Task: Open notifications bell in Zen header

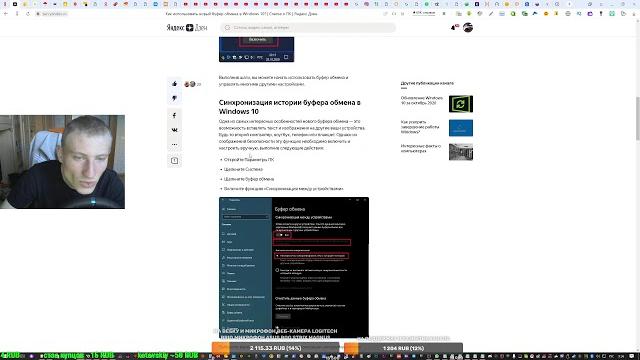Action: [x=454, y=27]
